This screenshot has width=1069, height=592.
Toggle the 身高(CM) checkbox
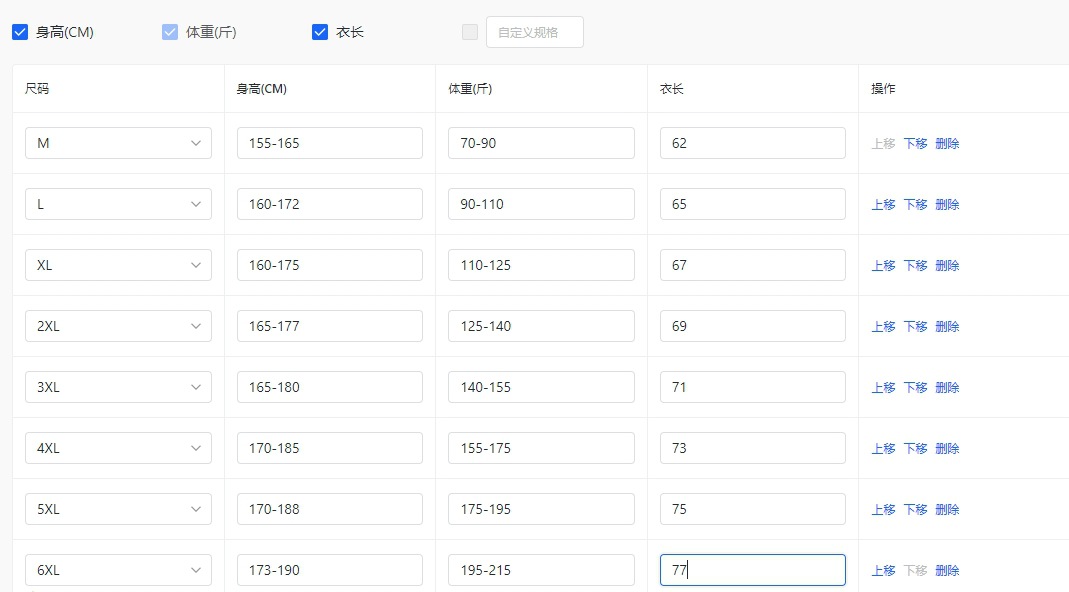(x=20, y=32)
